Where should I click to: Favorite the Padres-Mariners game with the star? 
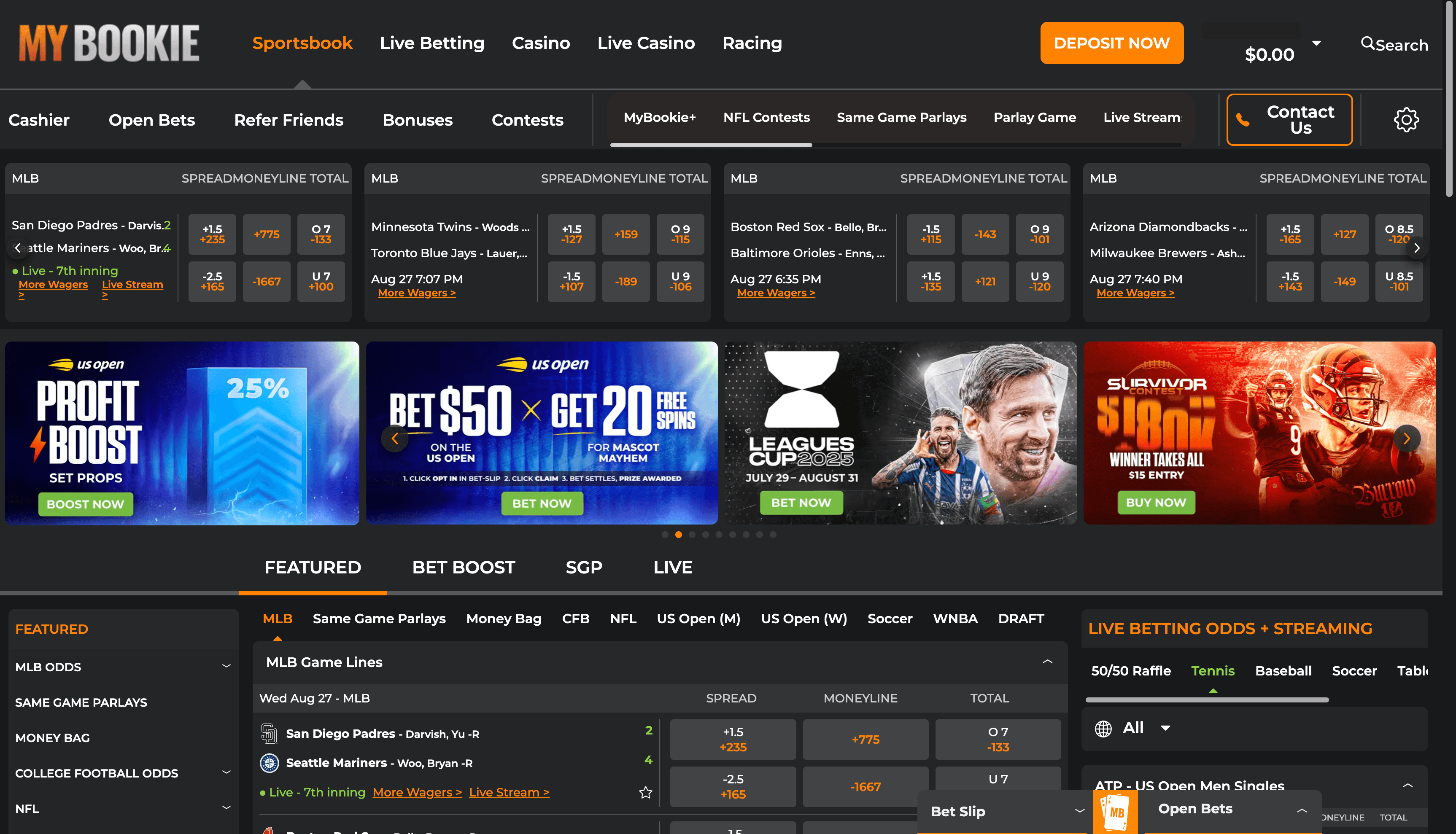(645, 793)
